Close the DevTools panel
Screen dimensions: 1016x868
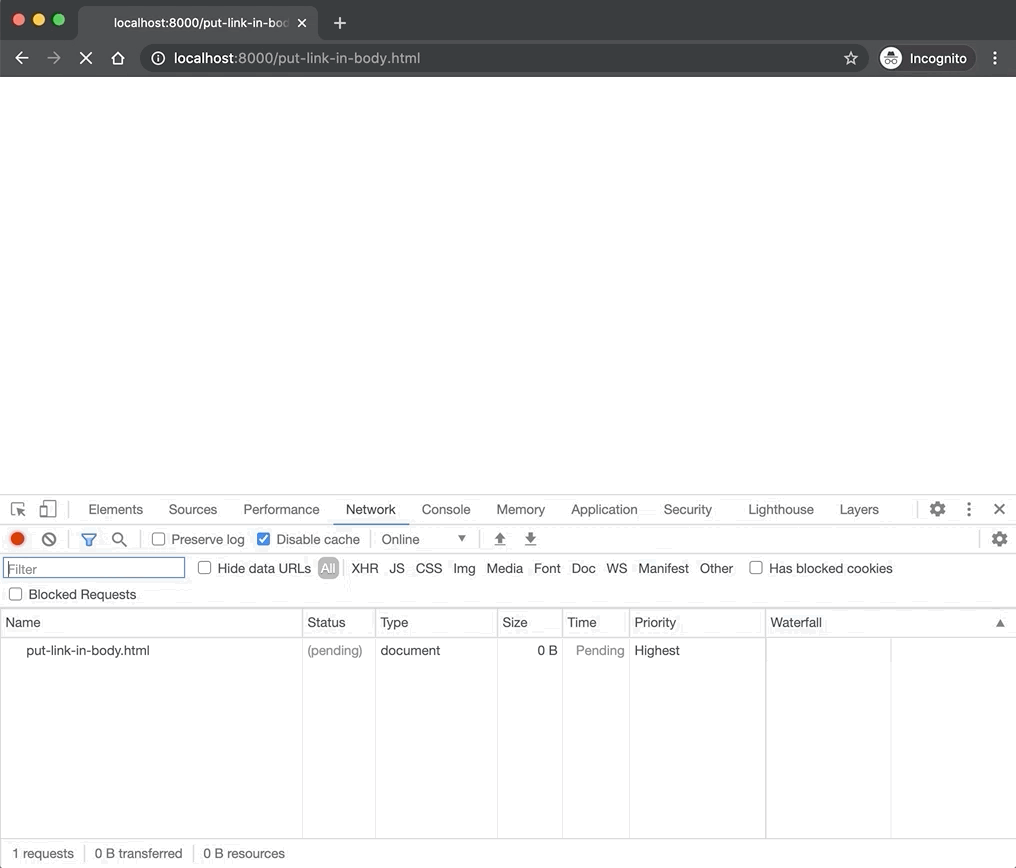click(x=999, y=509)
